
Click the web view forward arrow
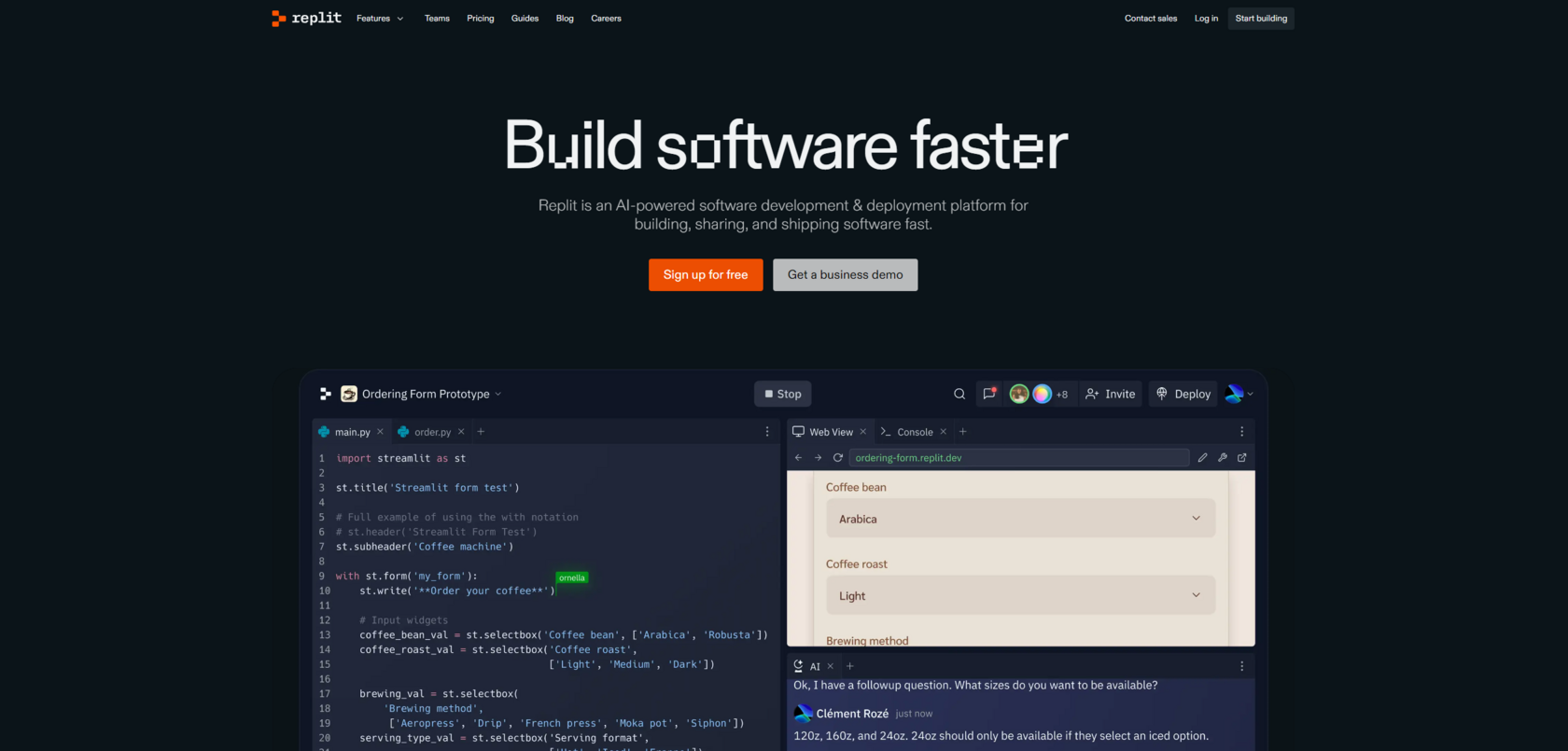(x=819, y=458)
